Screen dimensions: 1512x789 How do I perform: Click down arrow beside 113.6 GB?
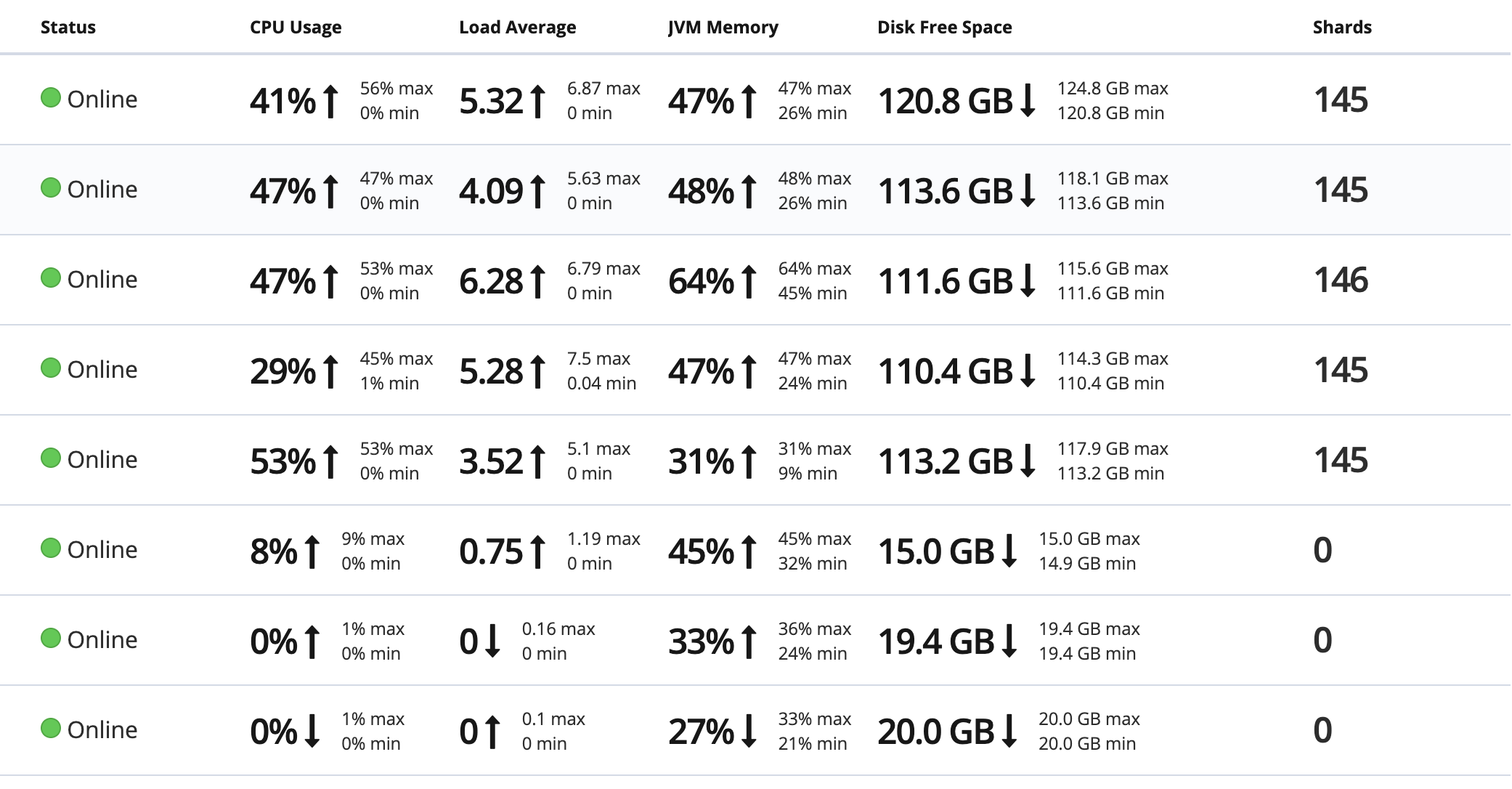point(1028,191)
